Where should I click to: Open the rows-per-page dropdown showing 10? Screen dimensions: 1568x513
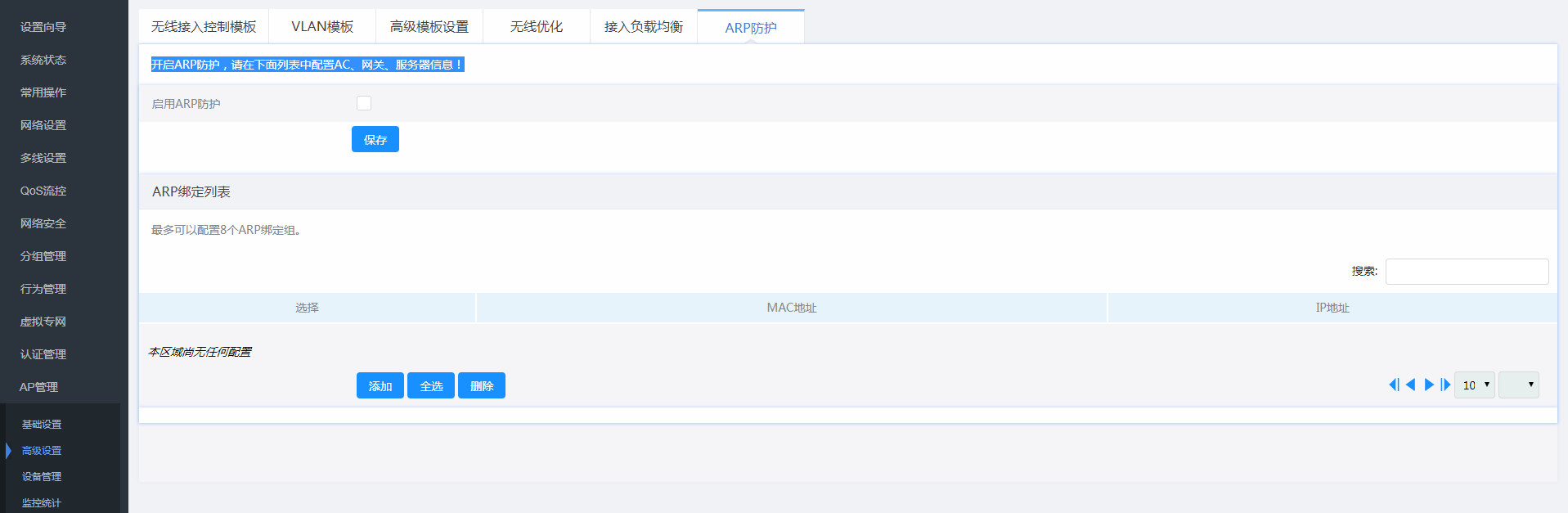[1475, 385]
